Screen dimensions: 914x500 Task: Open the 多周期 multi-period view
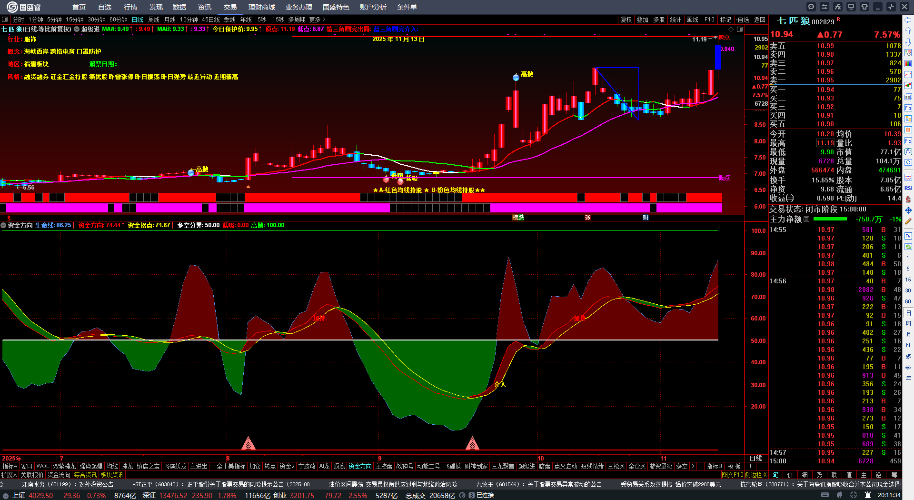[x=297, y=19]
